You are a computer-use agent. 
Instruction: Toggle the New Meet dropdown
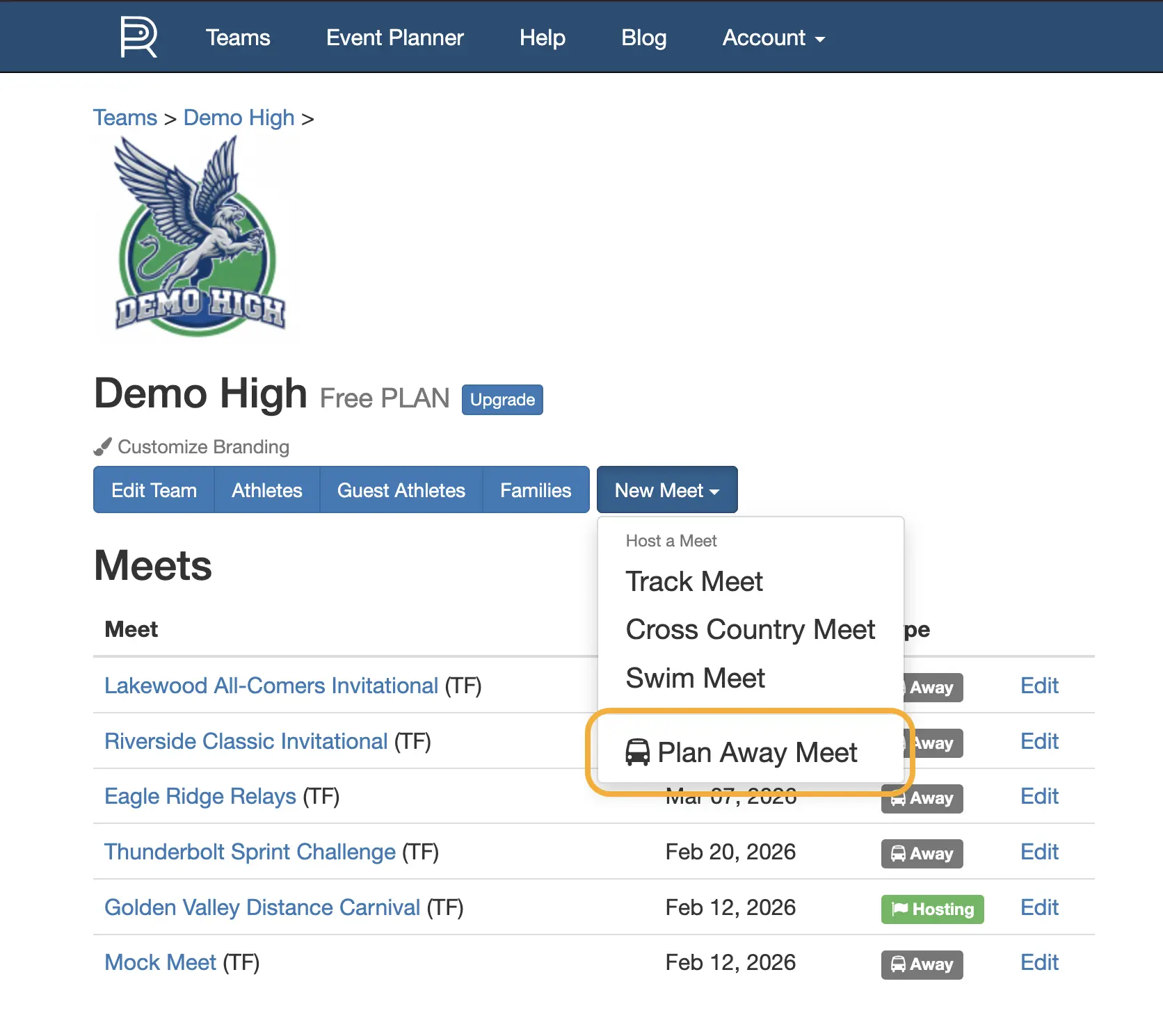click(667, 490)
